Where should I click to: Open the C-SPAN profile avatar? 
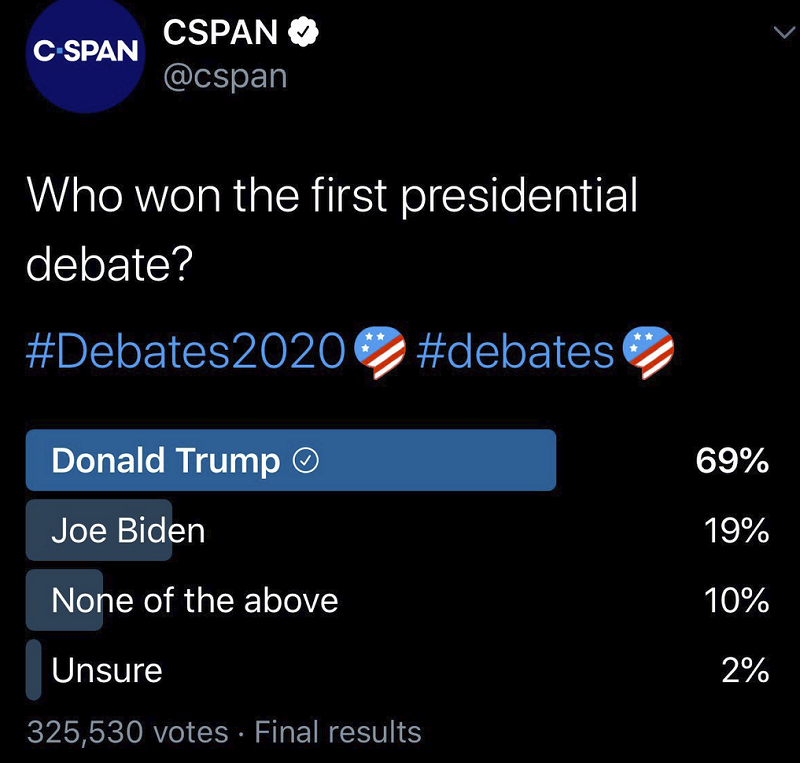click(85, 53)
